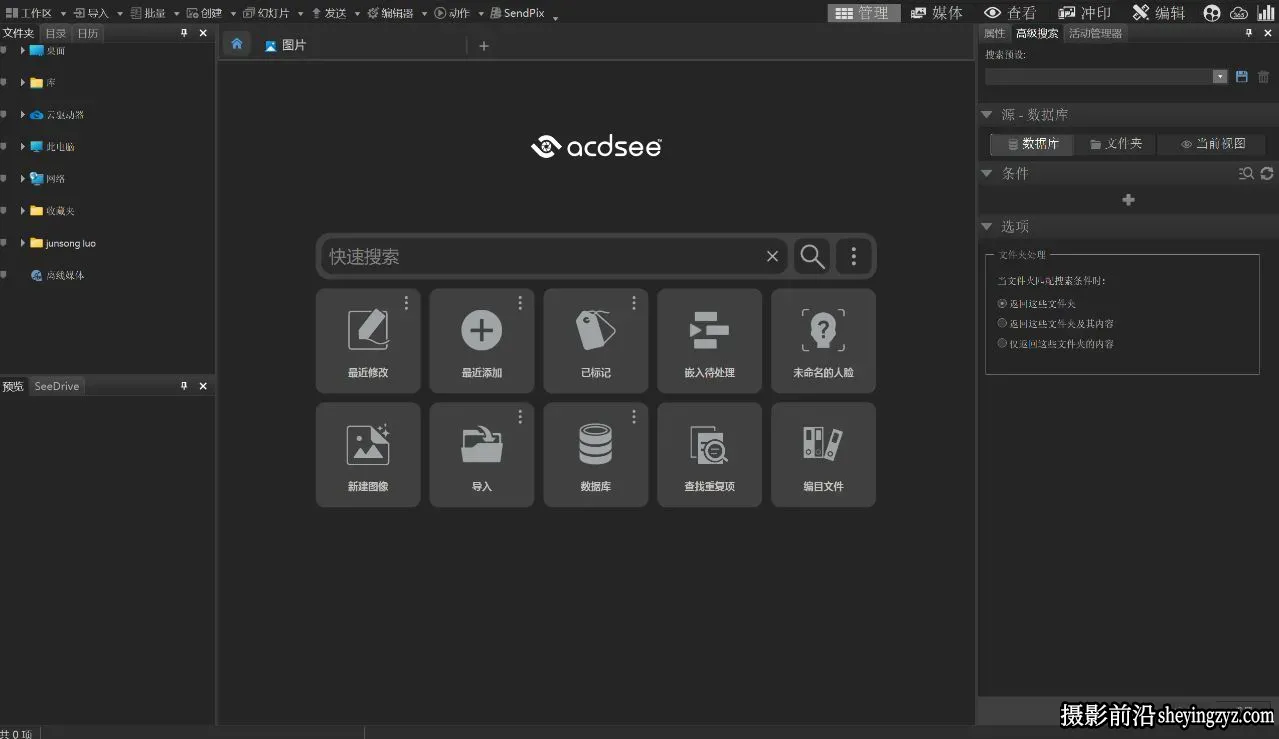Open the 嵌入待处理 tile
1279x739 pixels.
coord(710,341)
